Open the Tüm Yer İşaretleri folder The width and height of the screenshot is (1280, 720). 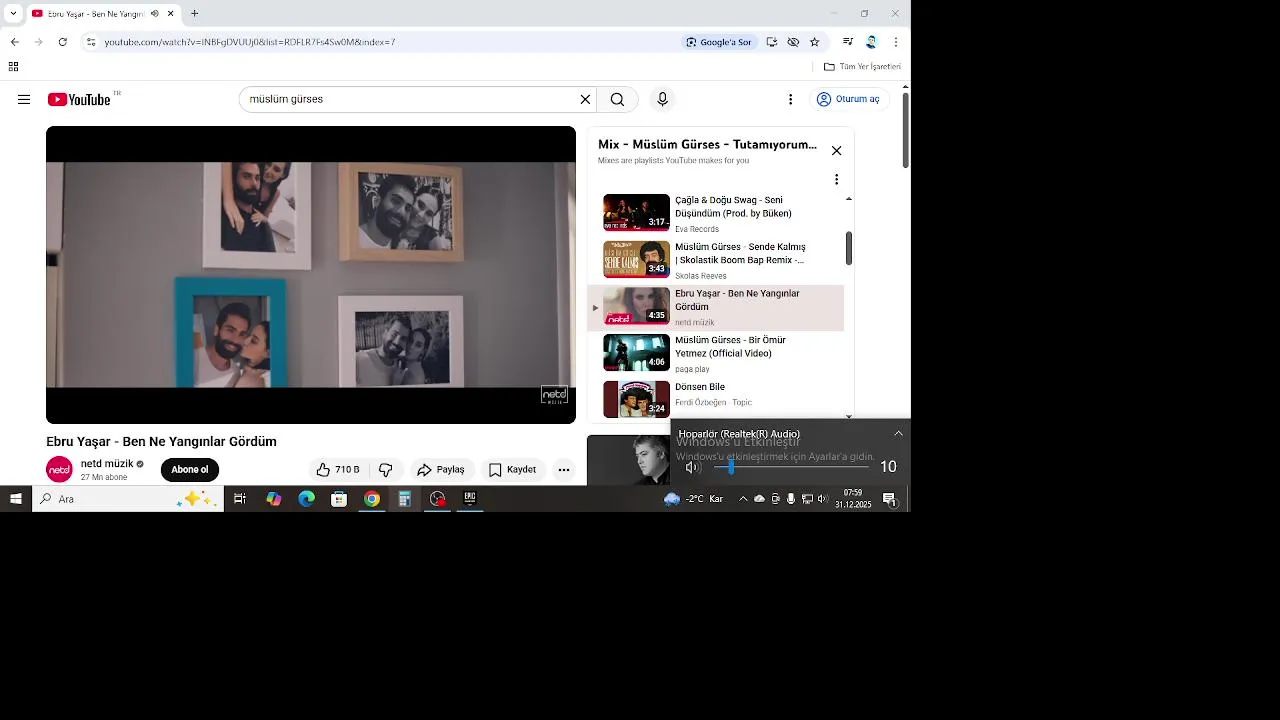point(862,67)
